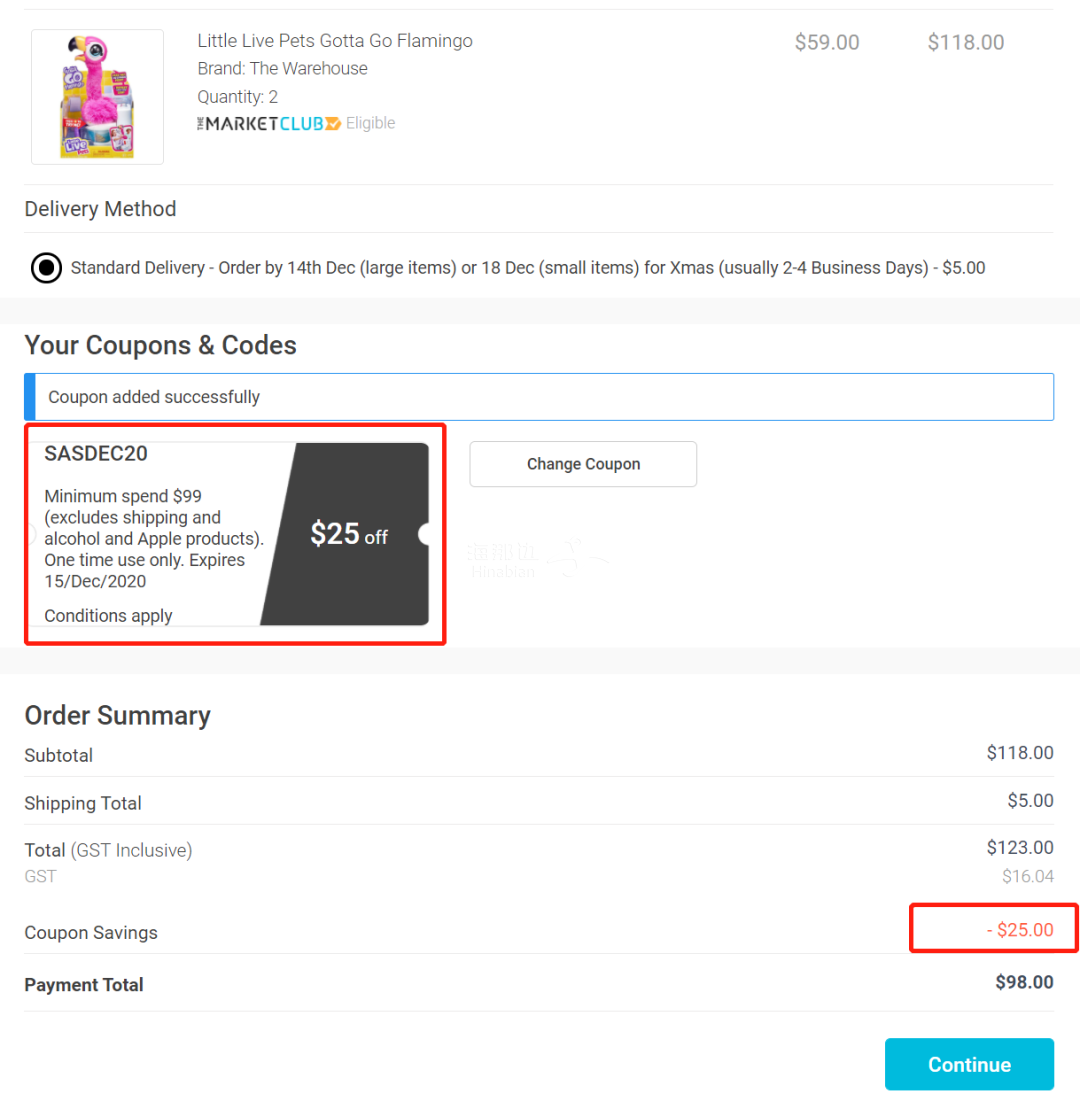This screenshot has height=1117, width=1080.
Task: Click the flamingo product thumbnail image
Action: click(x=97, y=97)
